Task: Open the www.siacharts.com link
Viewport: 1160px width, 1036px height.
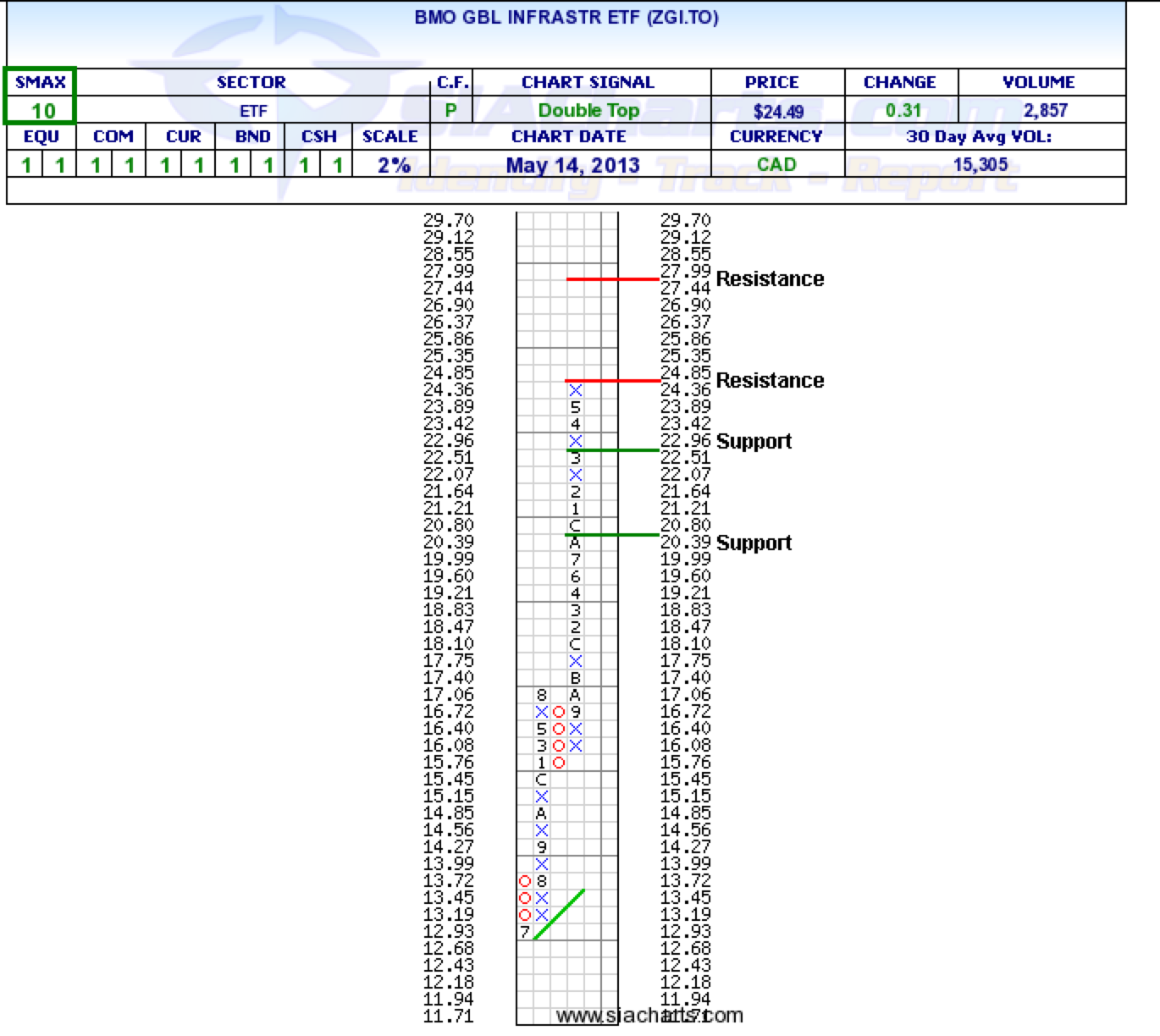Action: click(649, 1016)
